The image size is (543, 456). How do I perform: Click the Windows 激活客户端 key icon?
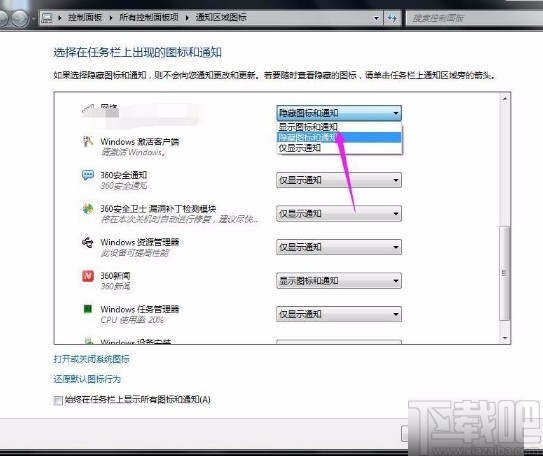tap(88, 141)
